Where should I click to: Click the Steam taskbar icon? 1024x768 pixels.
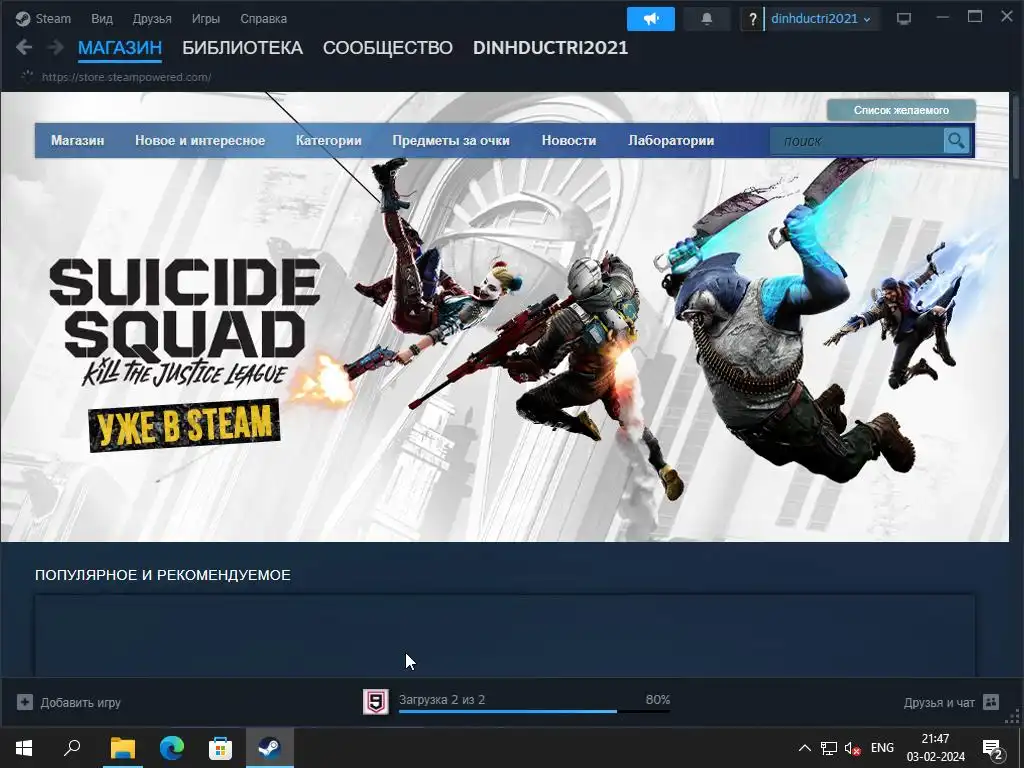tap(269, 748)
